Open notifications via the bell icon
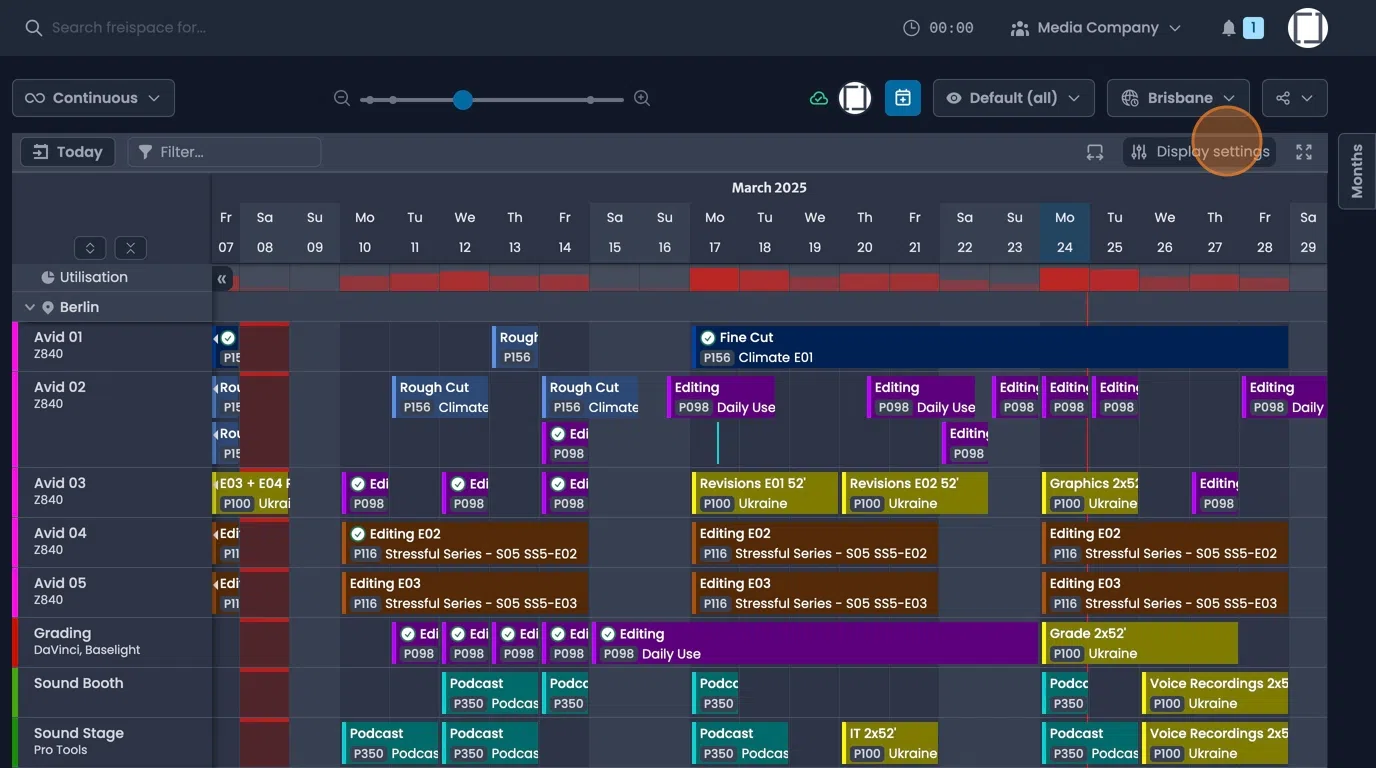The image size is (1376, 768). [x=1228, y=27]
